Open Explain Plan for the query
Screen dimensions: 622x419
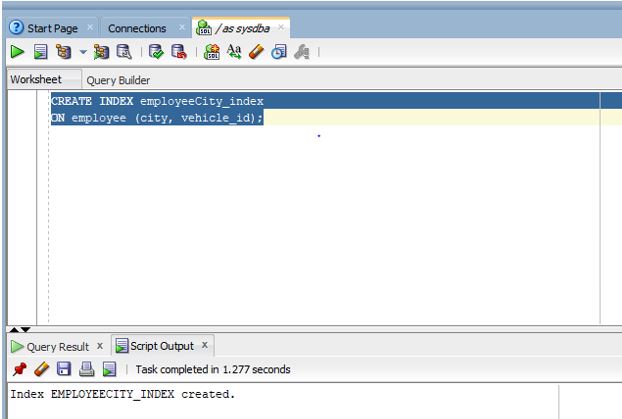(63, 52)
